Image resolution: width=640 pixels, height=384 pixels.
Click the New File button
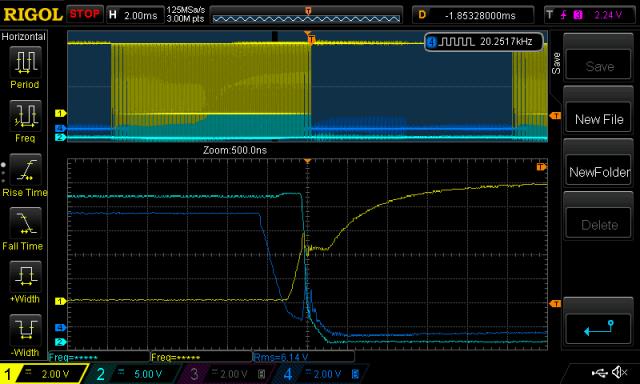pyautogui.click(x=598, y=119)
